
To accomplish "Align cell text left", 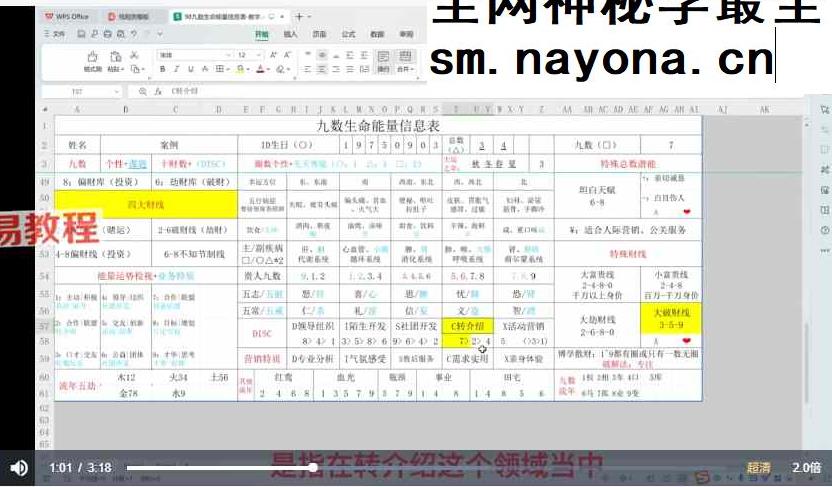I will point(307,69).
